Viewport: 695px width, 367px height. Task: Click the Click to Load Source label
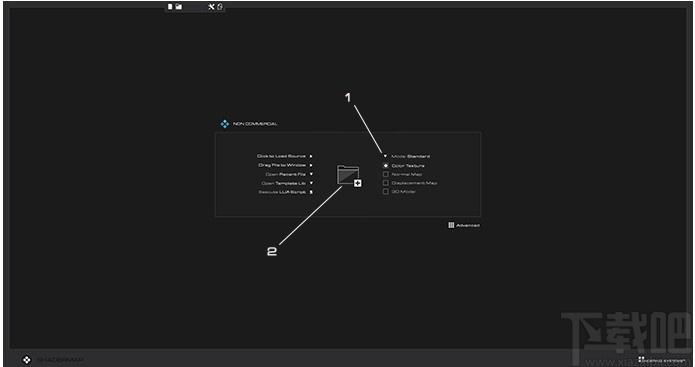281,156
